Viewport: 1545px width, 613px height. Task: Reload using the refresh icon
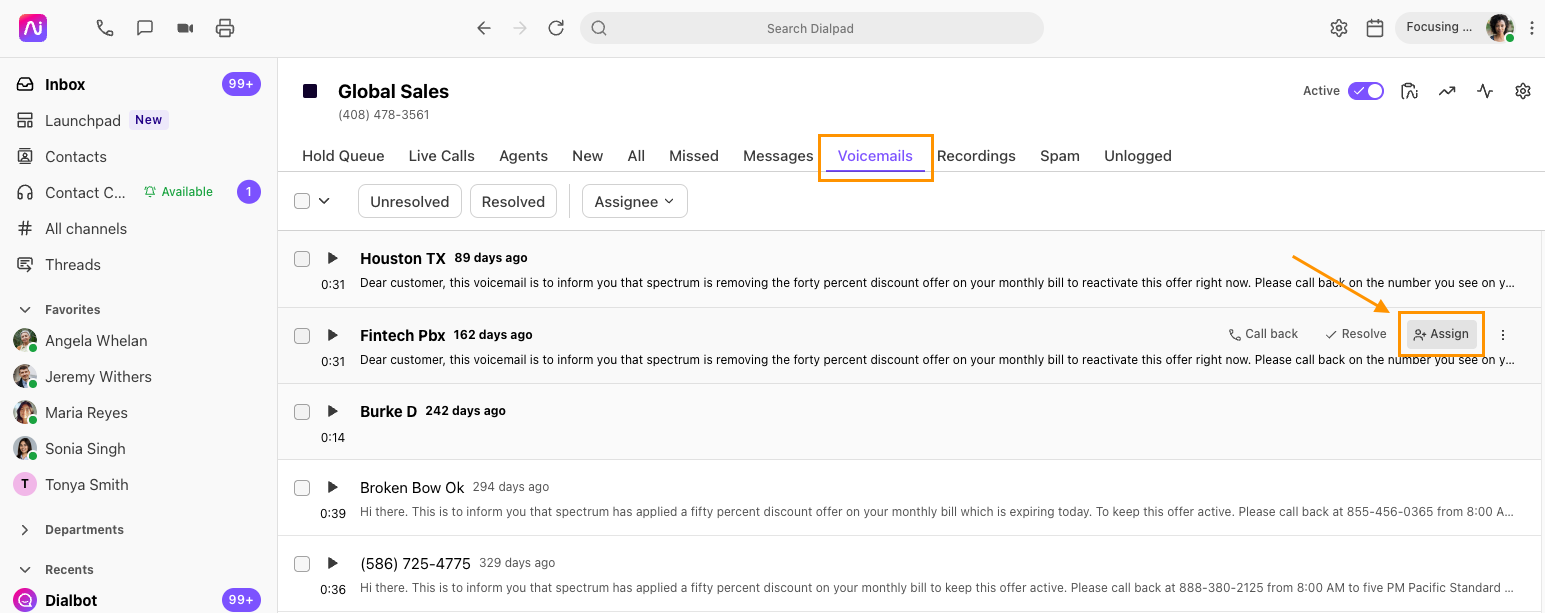(556, 28)
